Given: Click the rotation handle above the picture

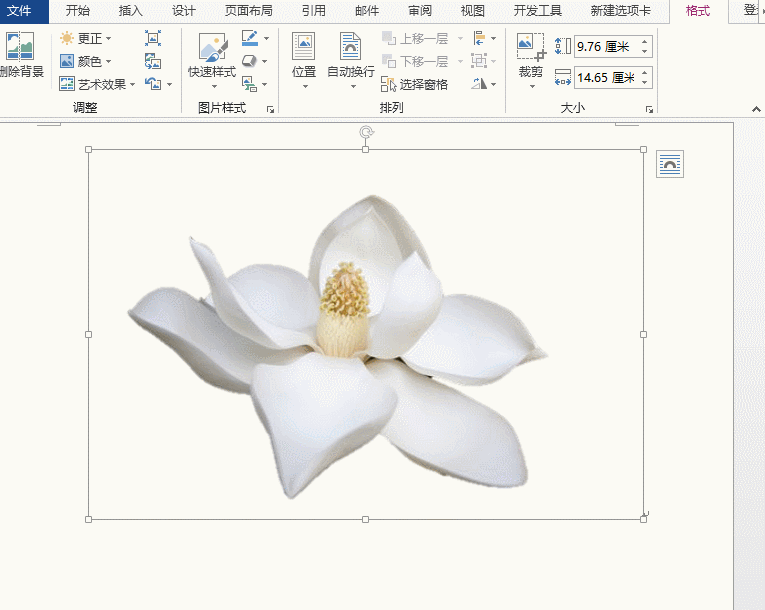Looking at the screenshot, I should coord(366,132).
